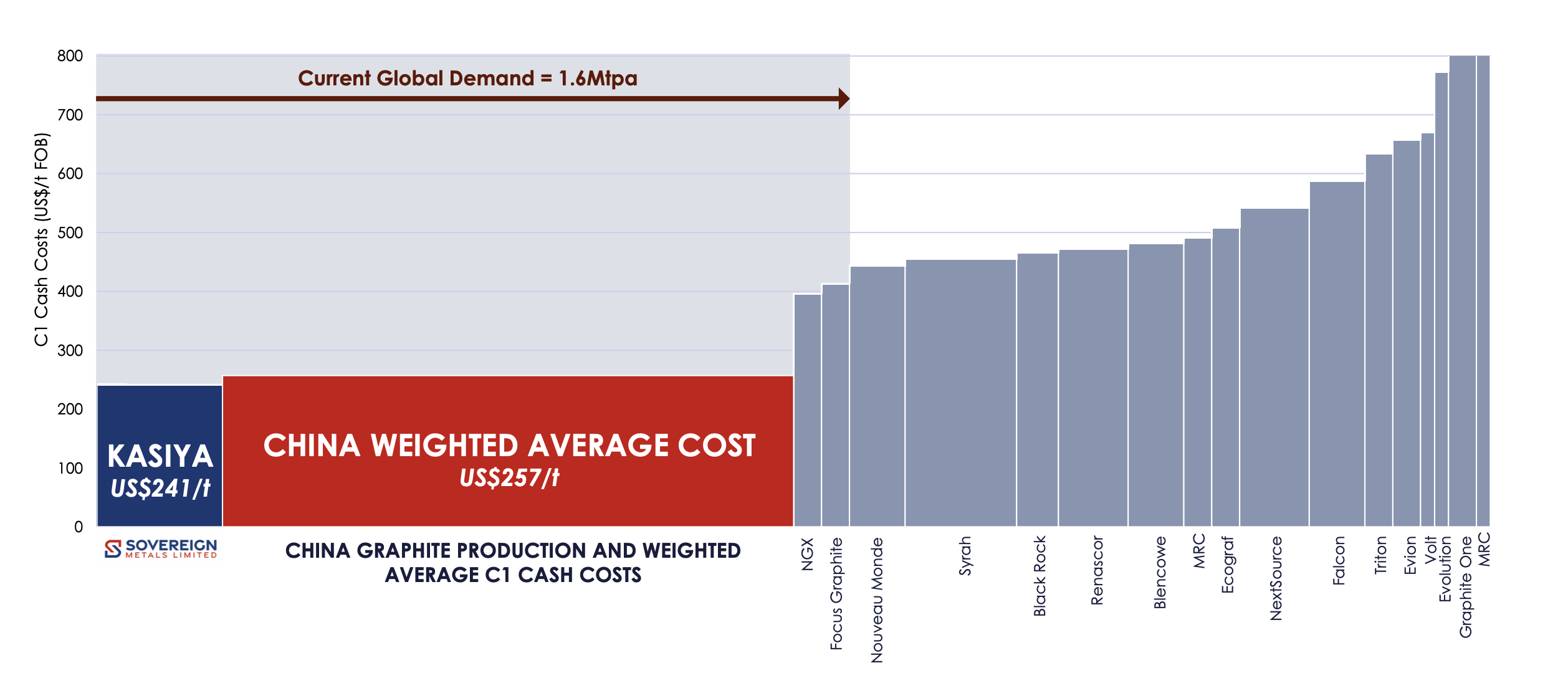Click the '600' y-axis tick label
The height and width of the screenshot is (683, 1568).
click(x=70, y=174)
